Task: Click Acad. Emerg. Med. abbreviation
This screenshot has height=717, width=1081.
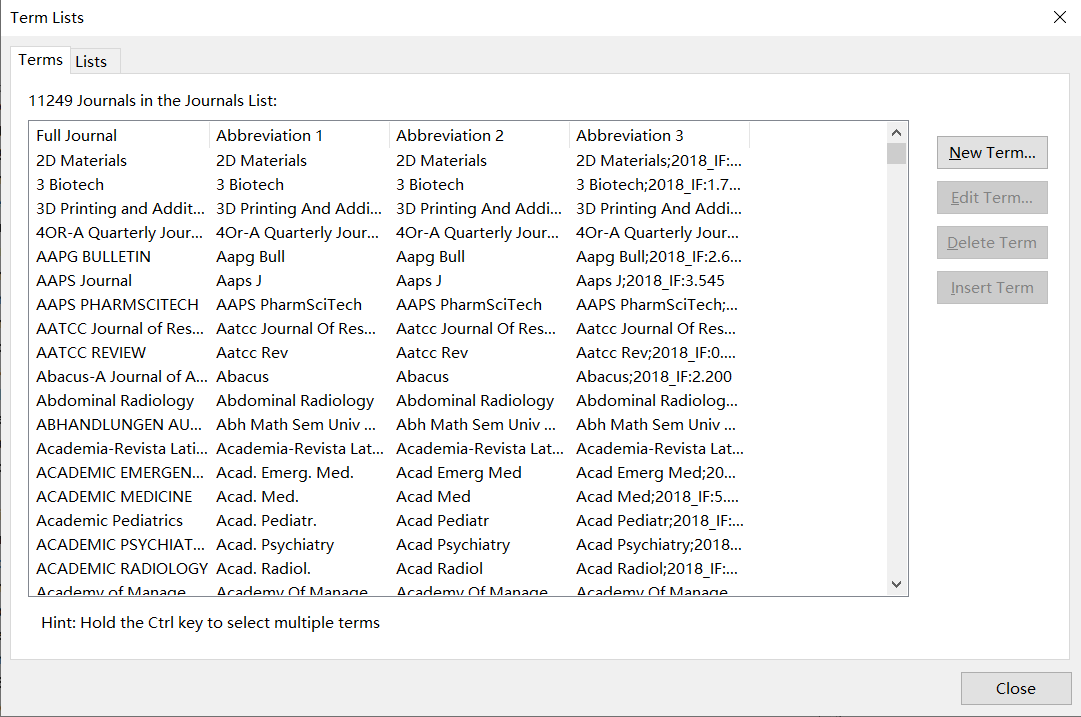Action: [285, 473]
